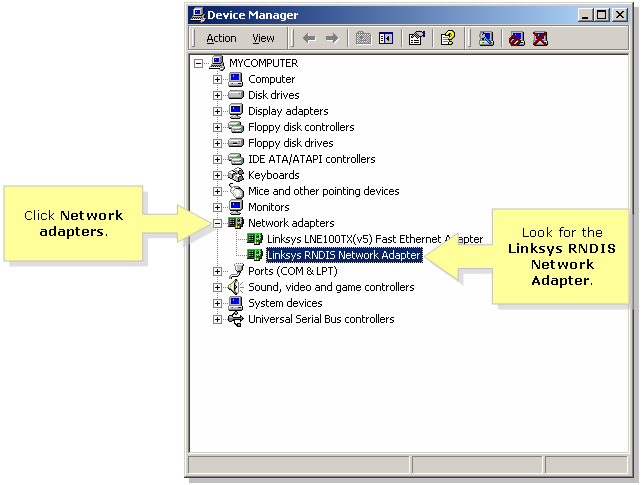The width and height of the screenshot is (643, 485).
Task: Click the Floppy disk drives icon
Action: point(236,143)
